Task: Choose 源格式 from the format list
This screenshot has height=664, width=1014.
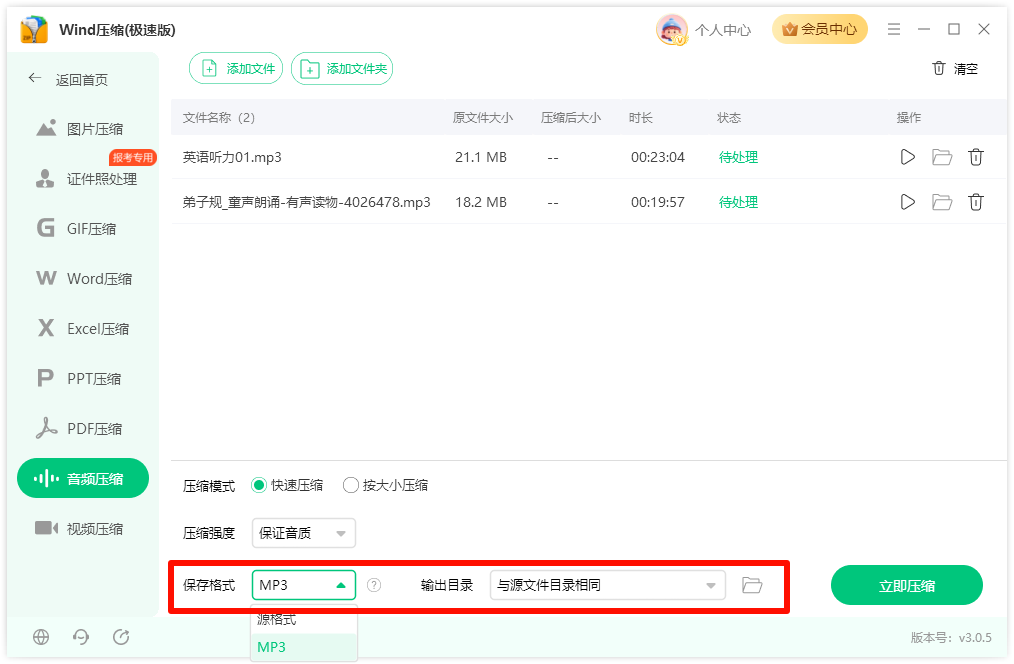Action: coord(304,619)
